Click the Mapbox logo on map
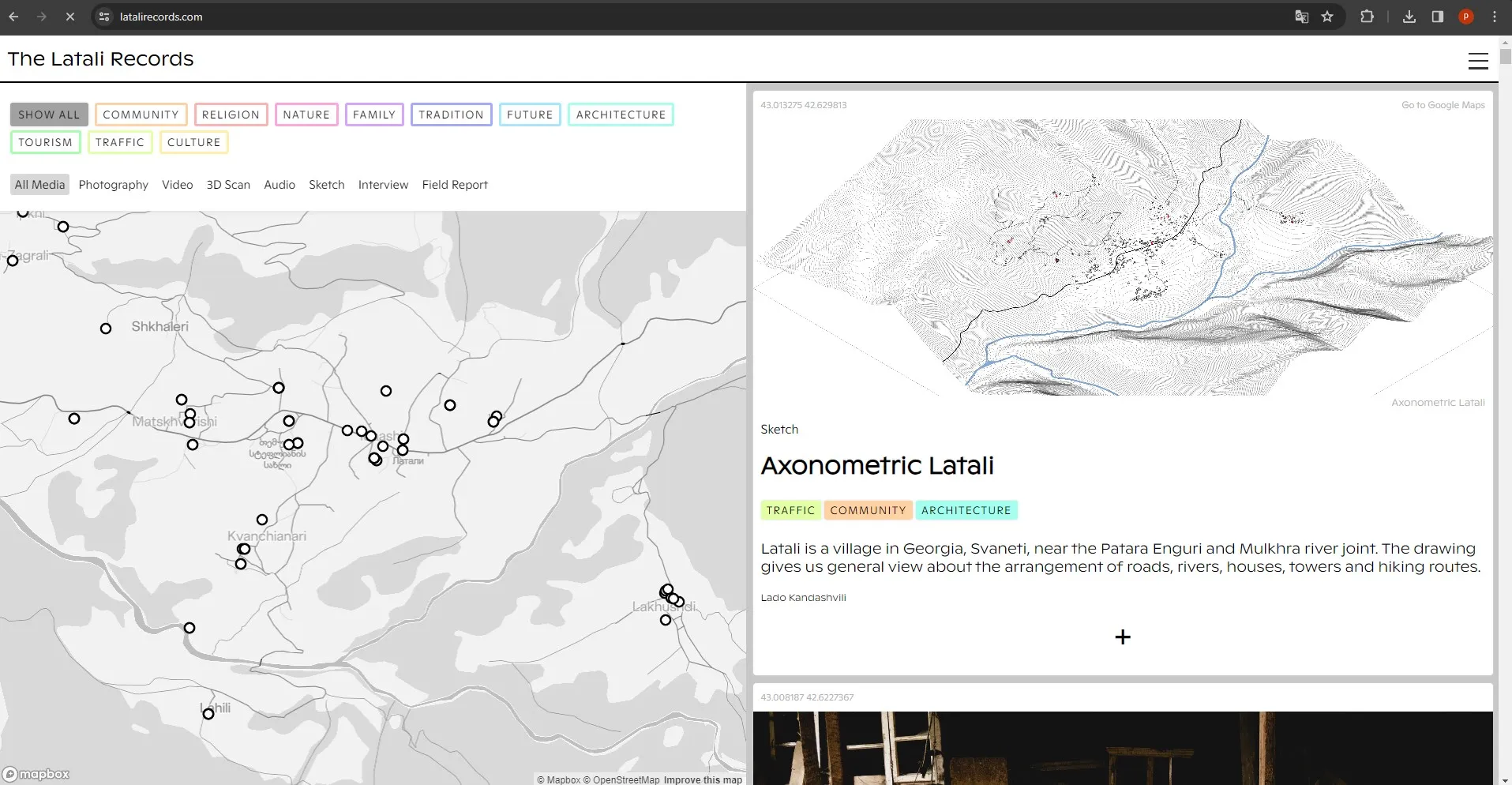1512x785 pixels. [x=36, y=774]
